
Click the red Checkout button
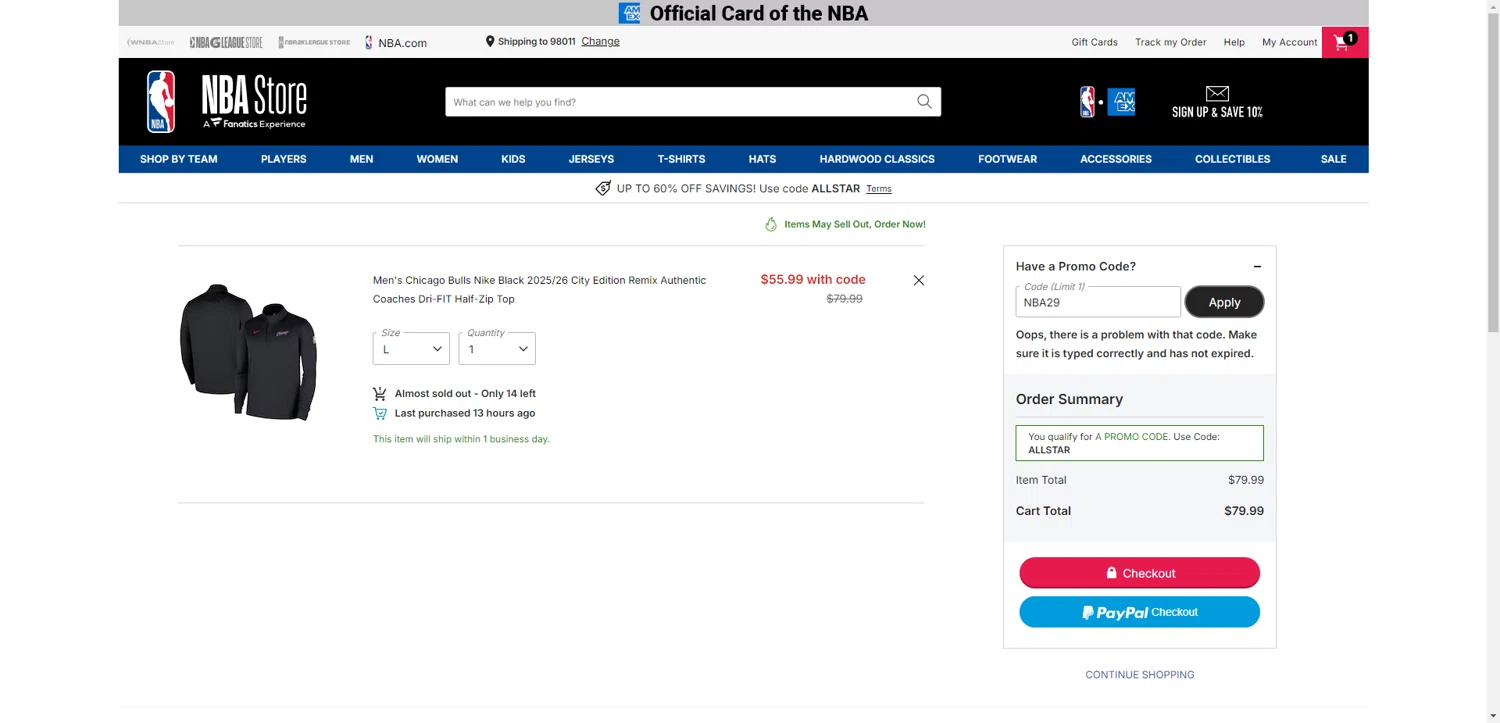coord(1139,573)
